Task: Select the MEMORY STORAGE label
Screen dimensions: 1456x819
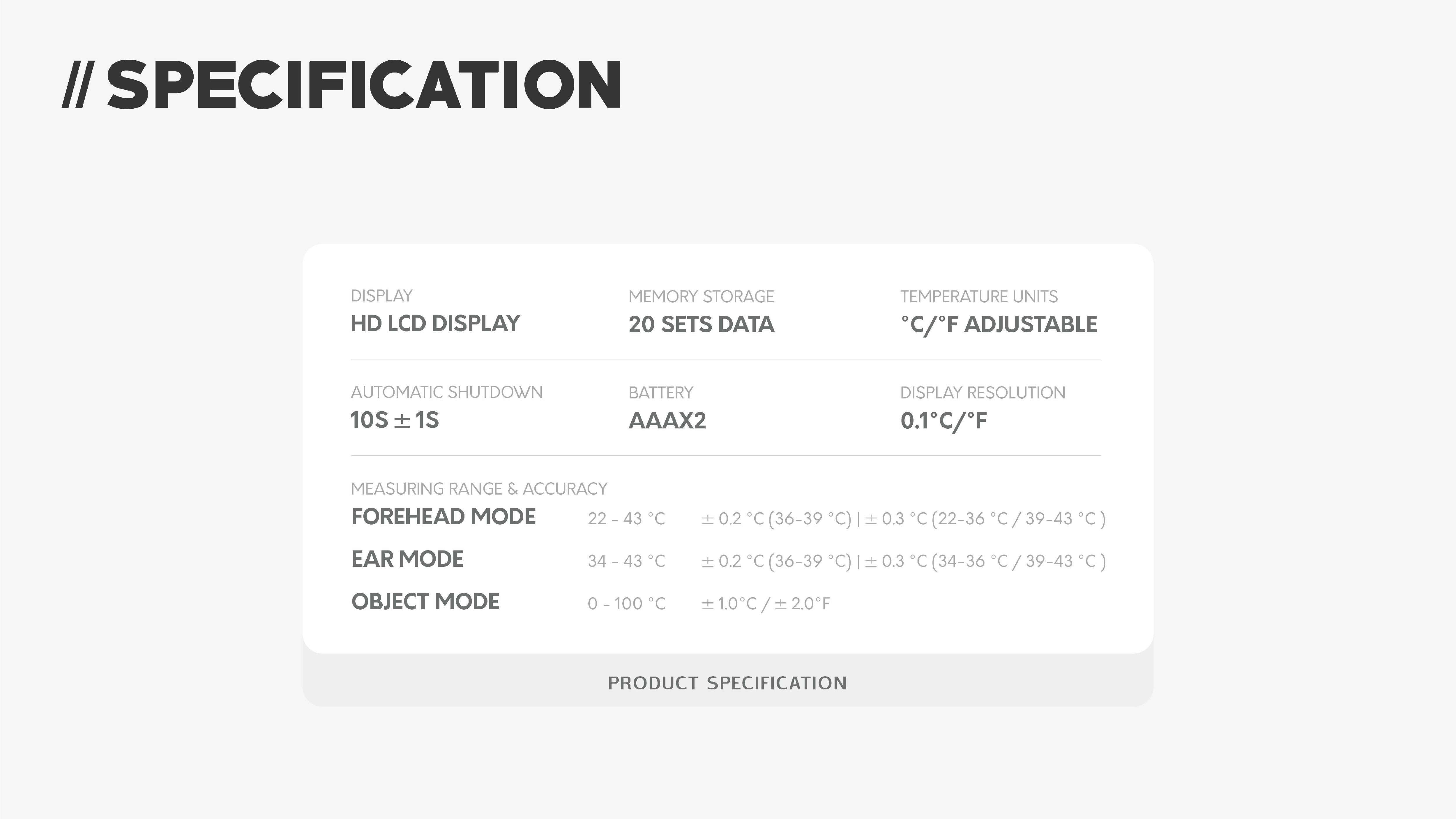Action: click(x=701, y=296)
